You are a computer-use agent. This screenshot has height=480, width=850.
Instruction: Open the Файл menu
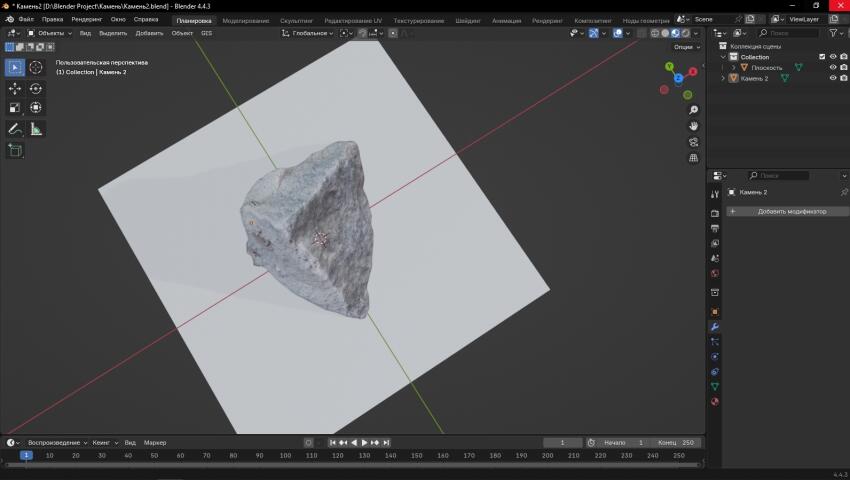pos(25,19)
